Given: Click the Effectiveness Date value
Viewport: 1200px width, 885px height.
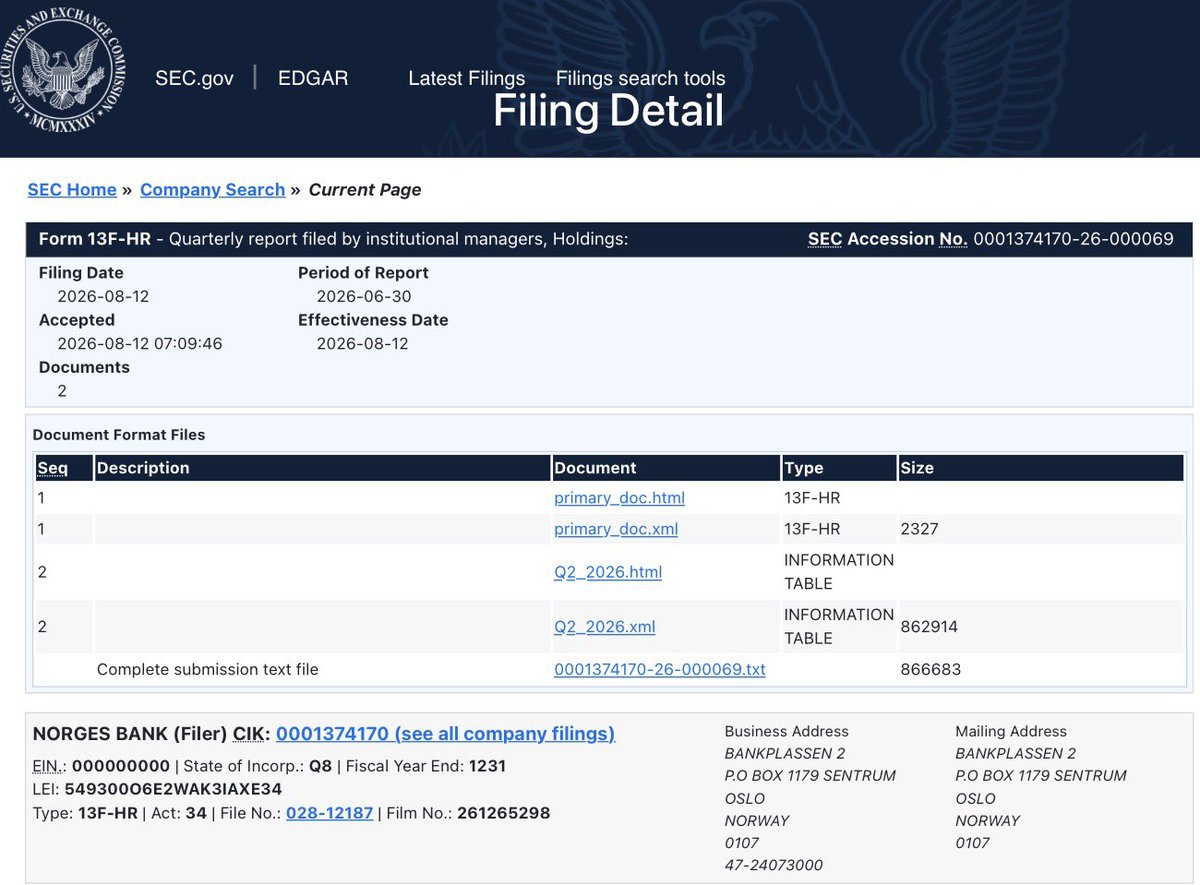Looking at the screenshot, I should pyautogui.click(x=362, y=344).
